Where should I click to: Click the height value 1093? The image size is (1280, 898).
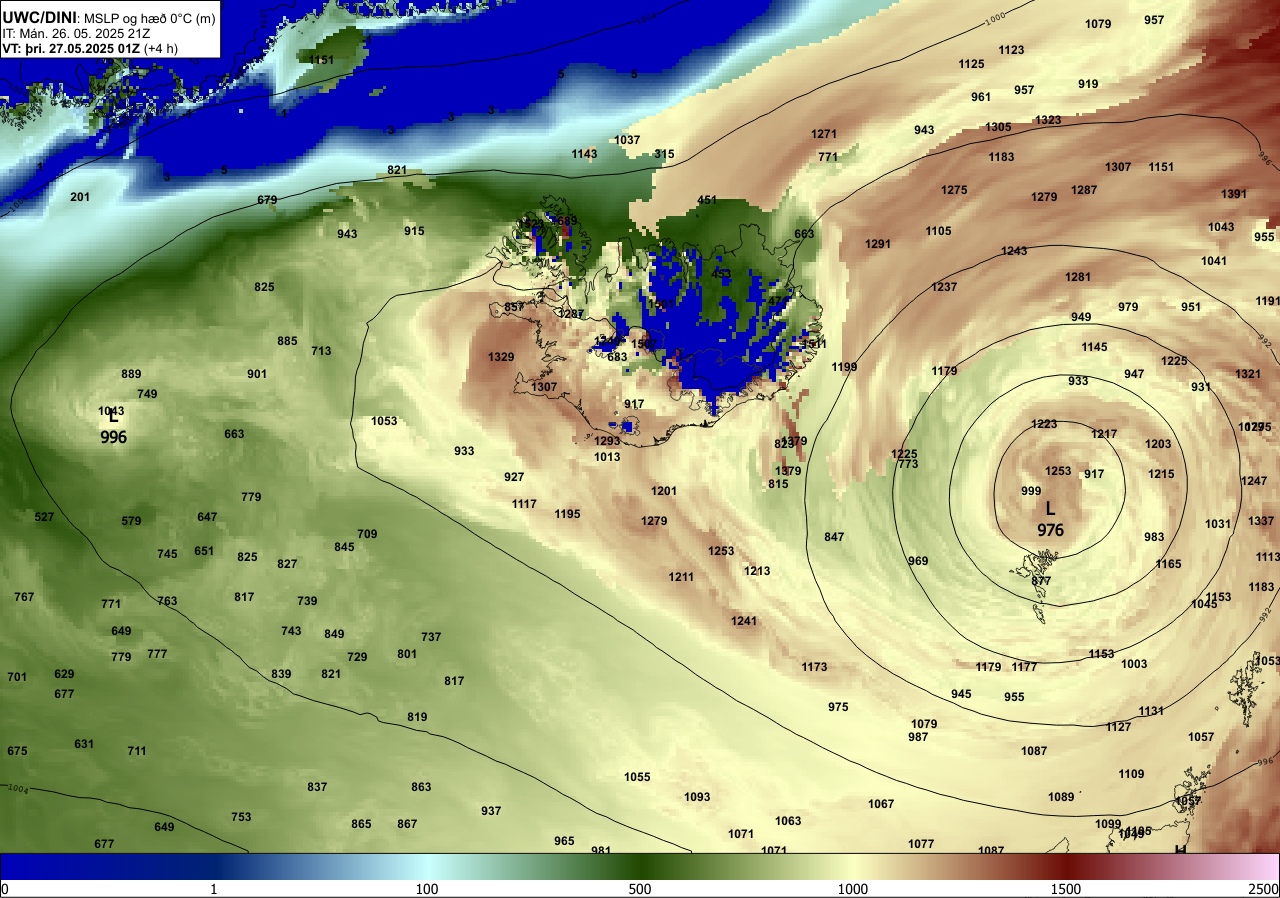tap(697, 797)
